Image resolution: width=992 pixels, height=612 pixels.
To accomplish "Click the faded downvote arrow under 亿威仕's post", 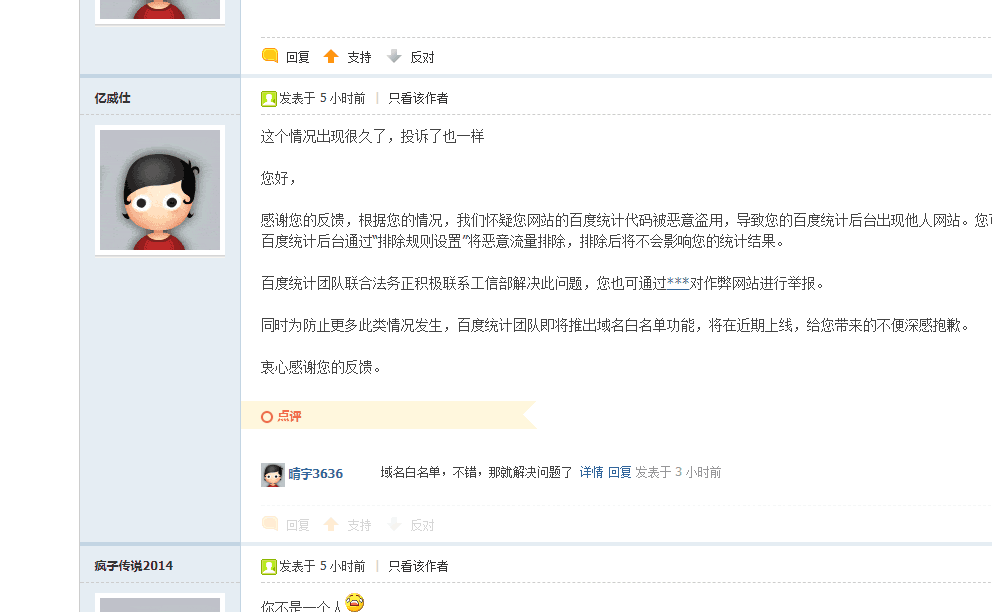I will coord(394,524).
